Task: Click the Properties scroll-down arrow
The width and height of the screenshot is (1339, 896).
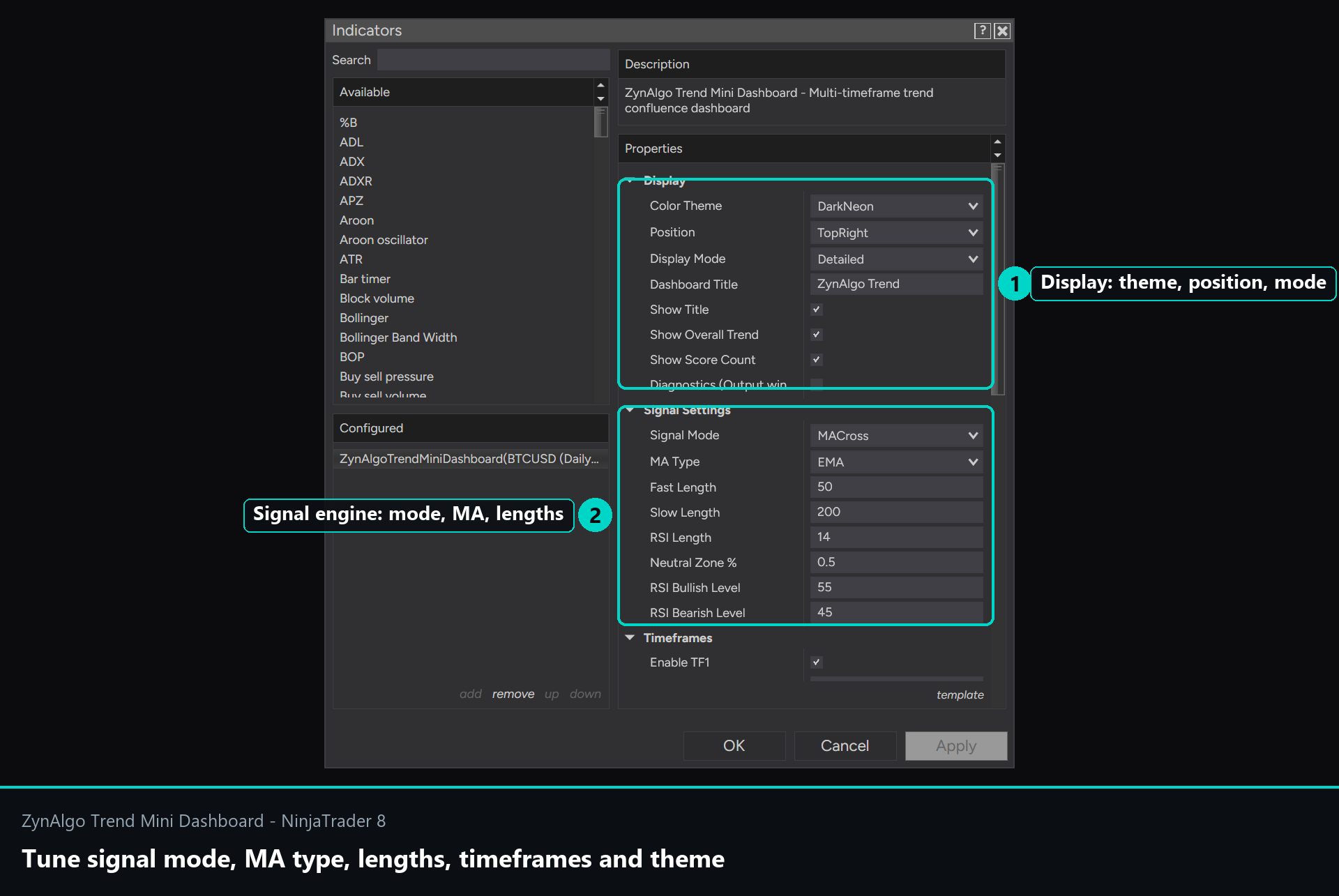Action: coord(997,155)
